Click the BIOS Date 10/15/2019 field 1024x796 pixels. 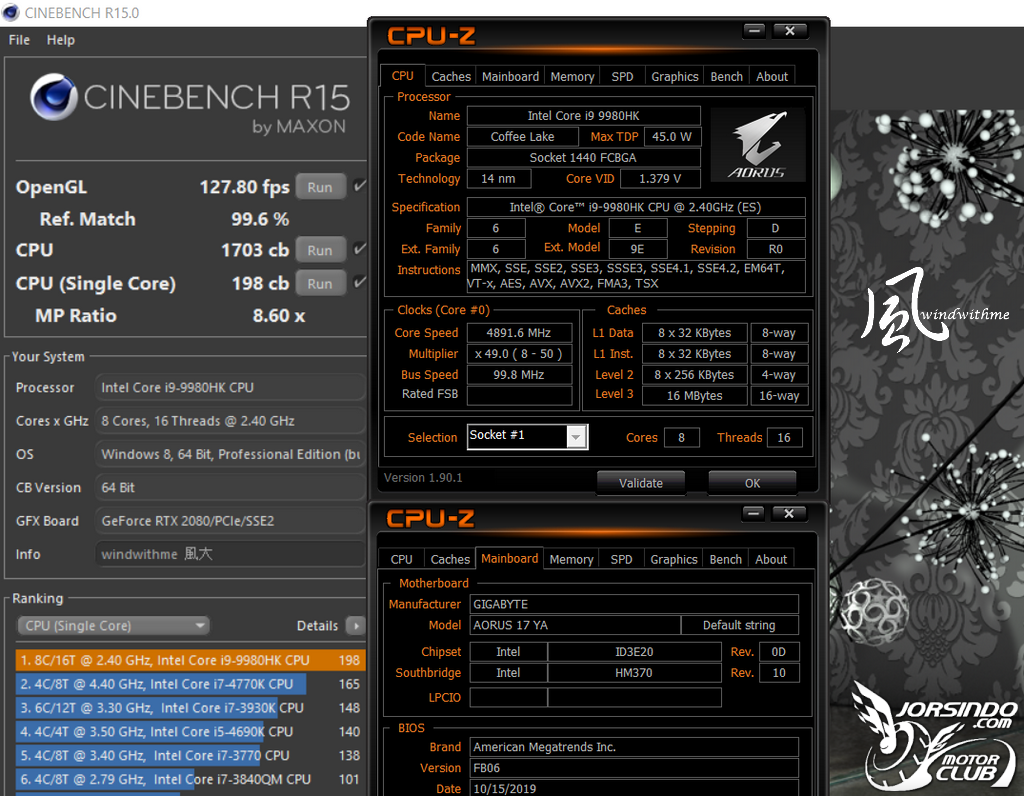[x=634, y=788]
